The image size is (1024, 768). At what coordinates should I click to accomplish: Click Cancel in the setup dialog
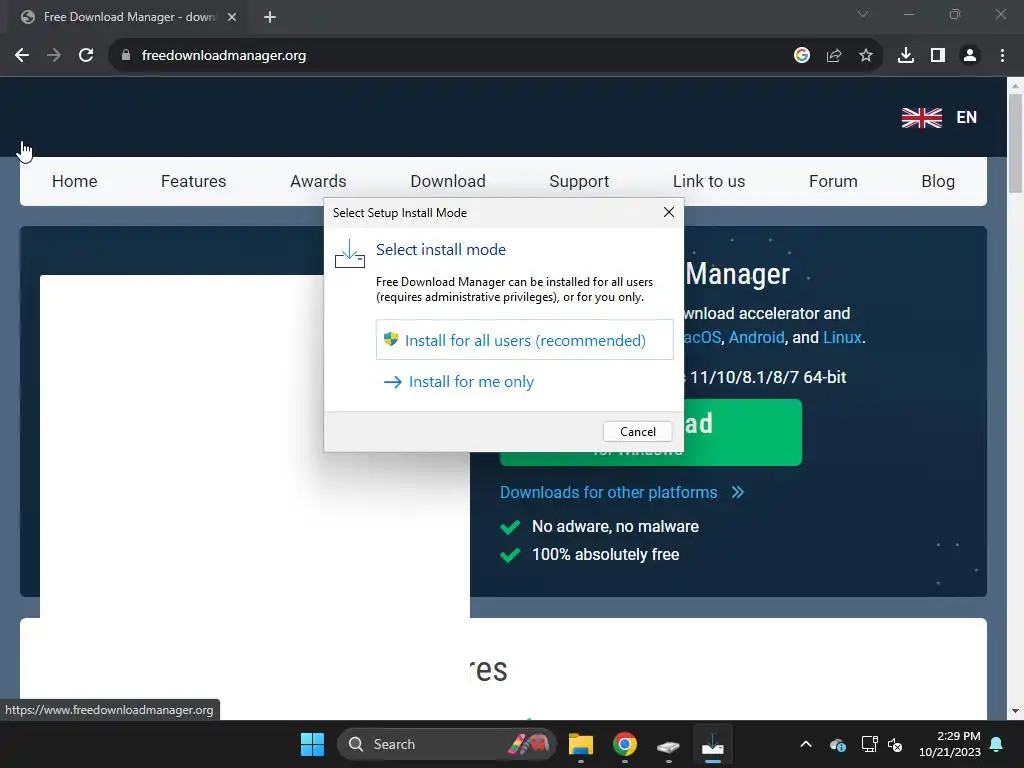pyautogui.click(x=637, y=432)
